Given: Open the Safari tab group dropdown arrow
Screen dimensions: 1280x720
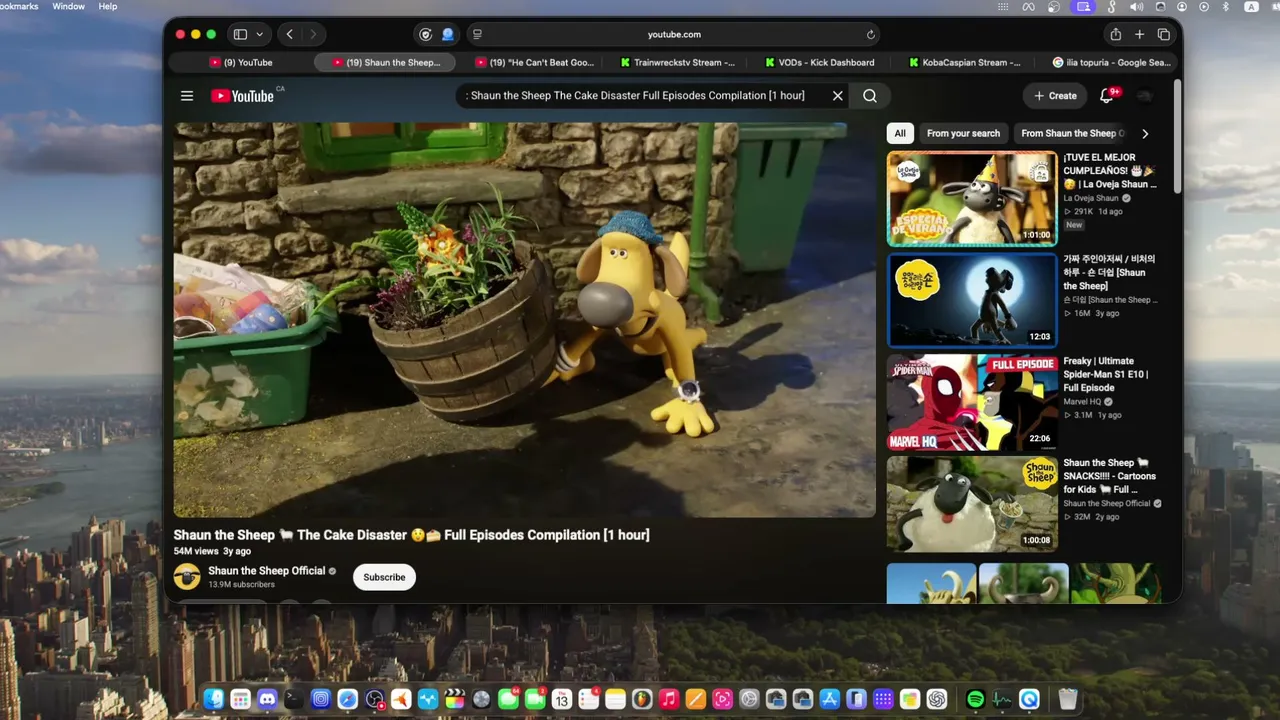Looking at the screenshot, I should pos(260,34).
